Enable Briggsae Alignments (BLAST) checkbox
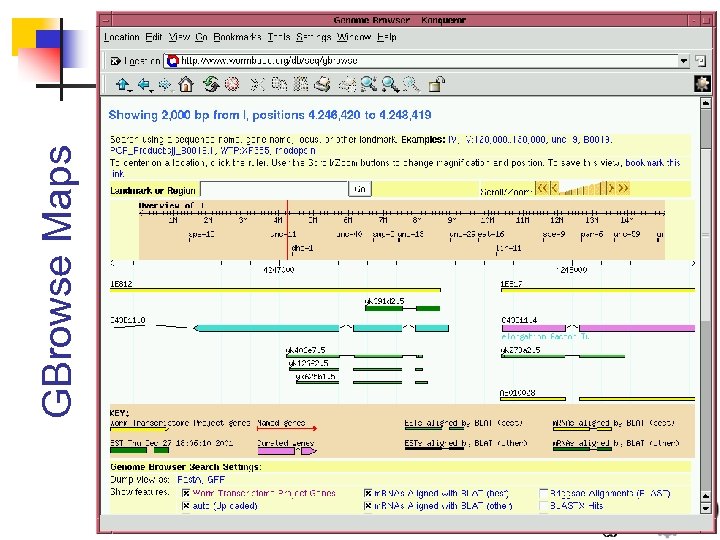 (x=544, y=493)
